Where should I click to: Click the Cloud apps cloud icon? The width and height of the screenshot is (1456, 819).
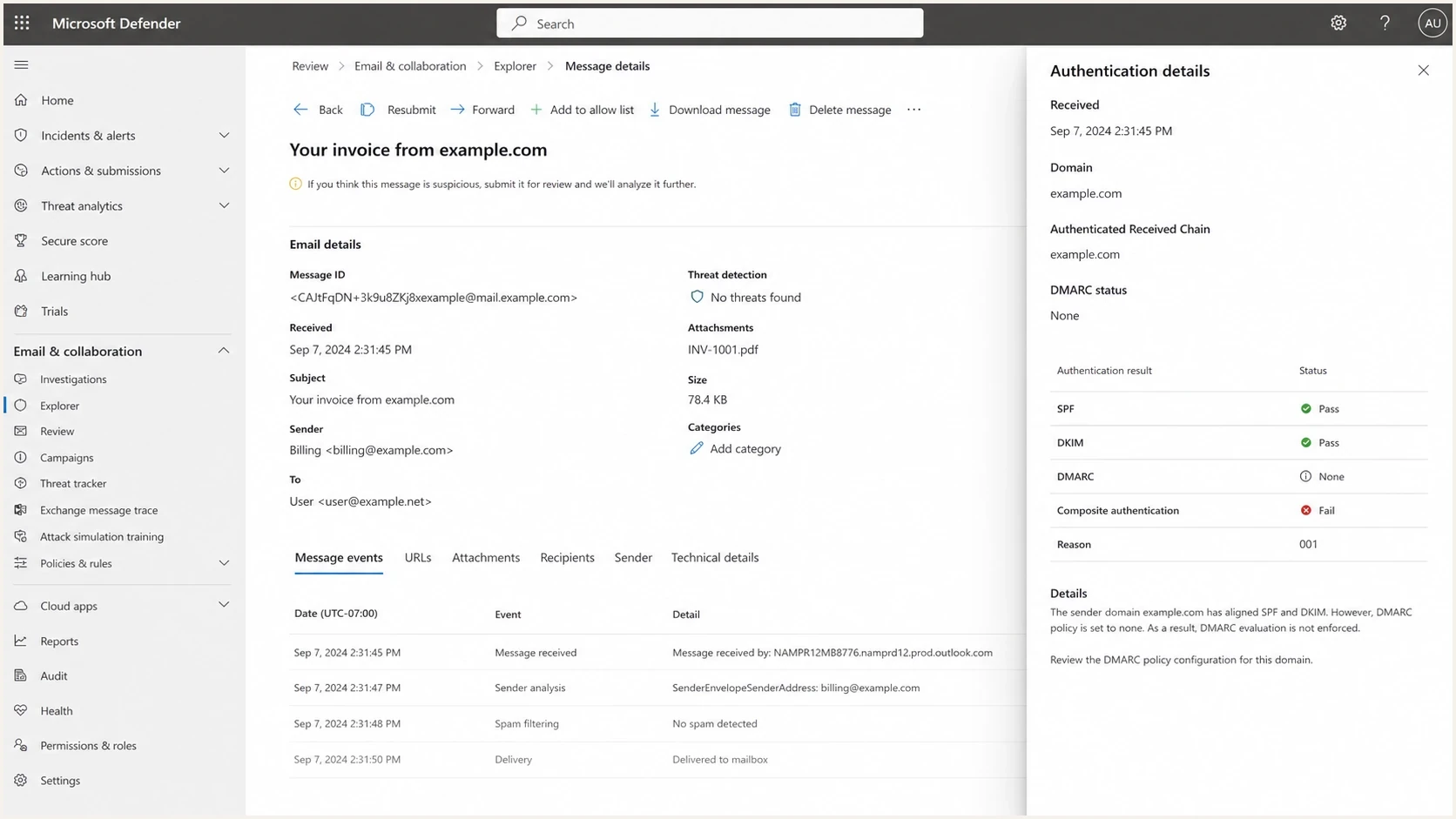click(x=21, y=606)
